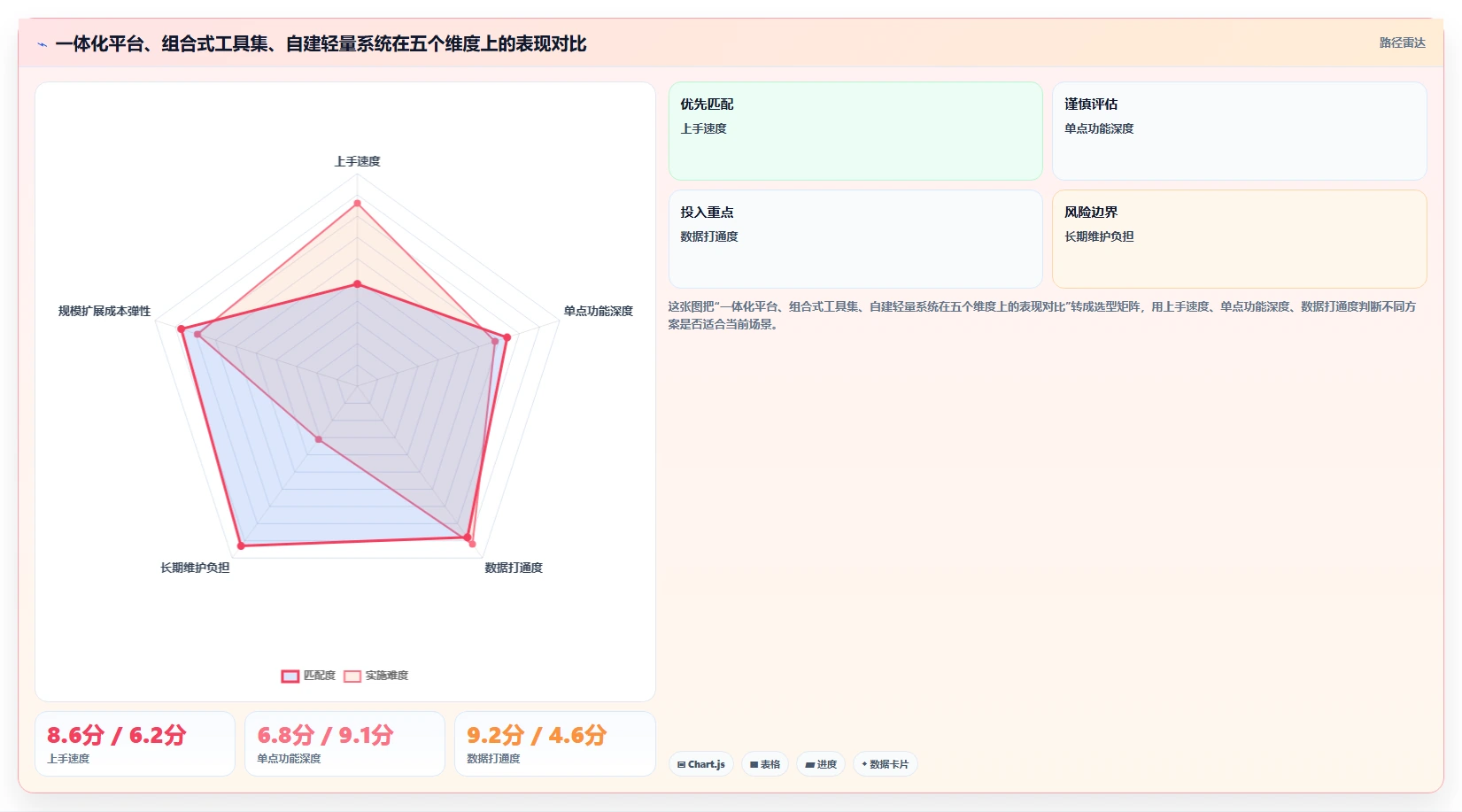Click the 进度 chip

point(821,764)
